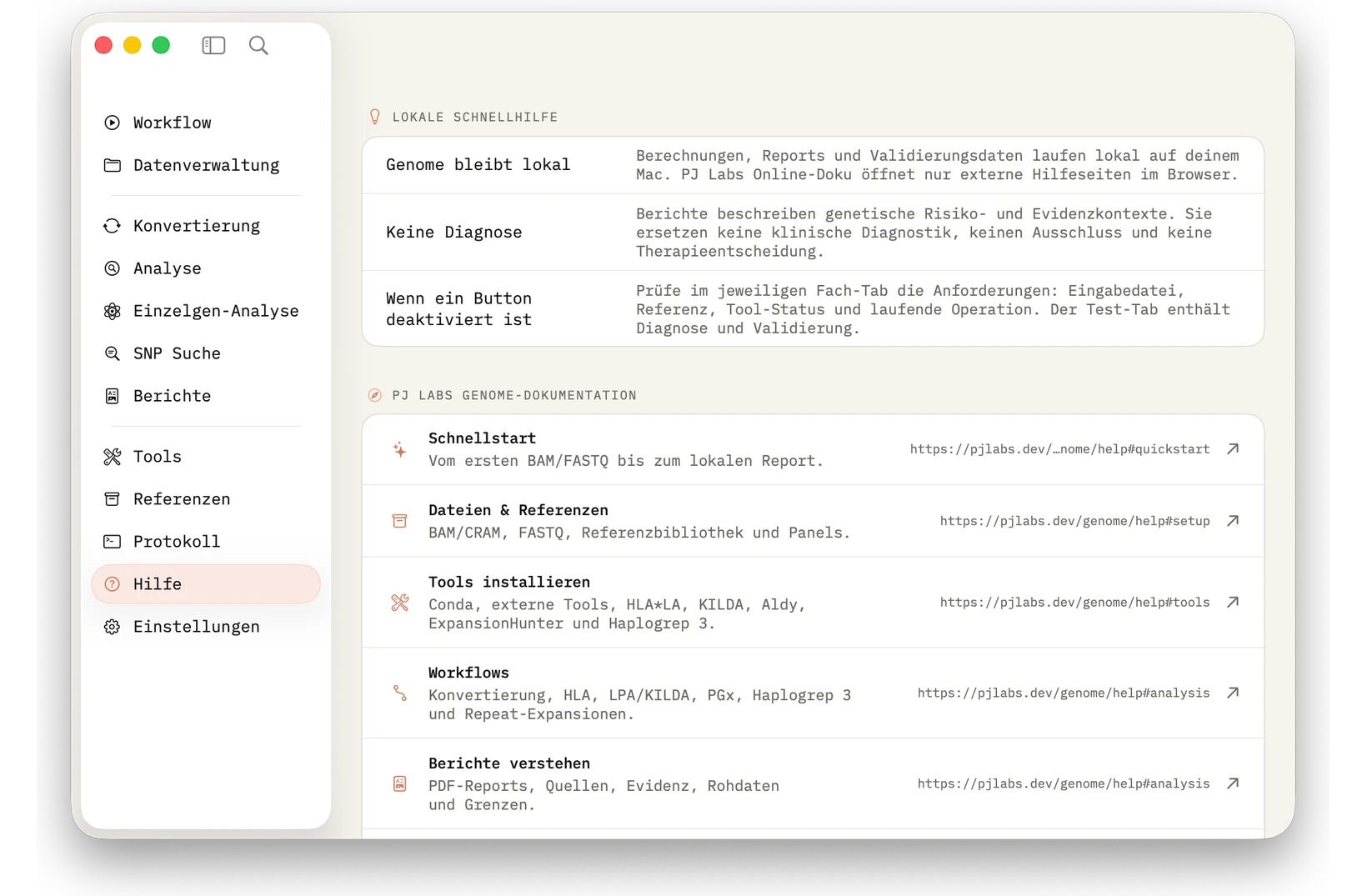1367x896 pixels.
Task: Open help#analysis link in Berichte verstehen row
Action: point(1064,783)
